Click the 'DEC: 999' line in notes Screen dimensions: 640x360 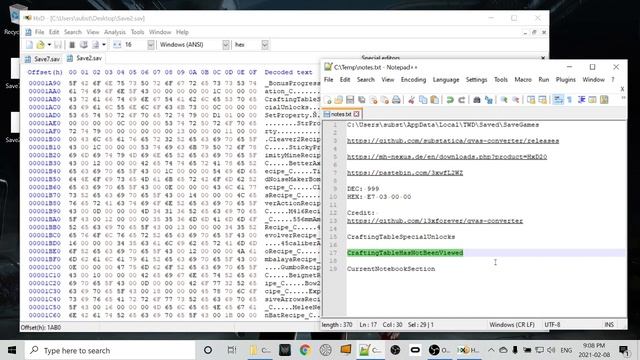click(363, 189)
